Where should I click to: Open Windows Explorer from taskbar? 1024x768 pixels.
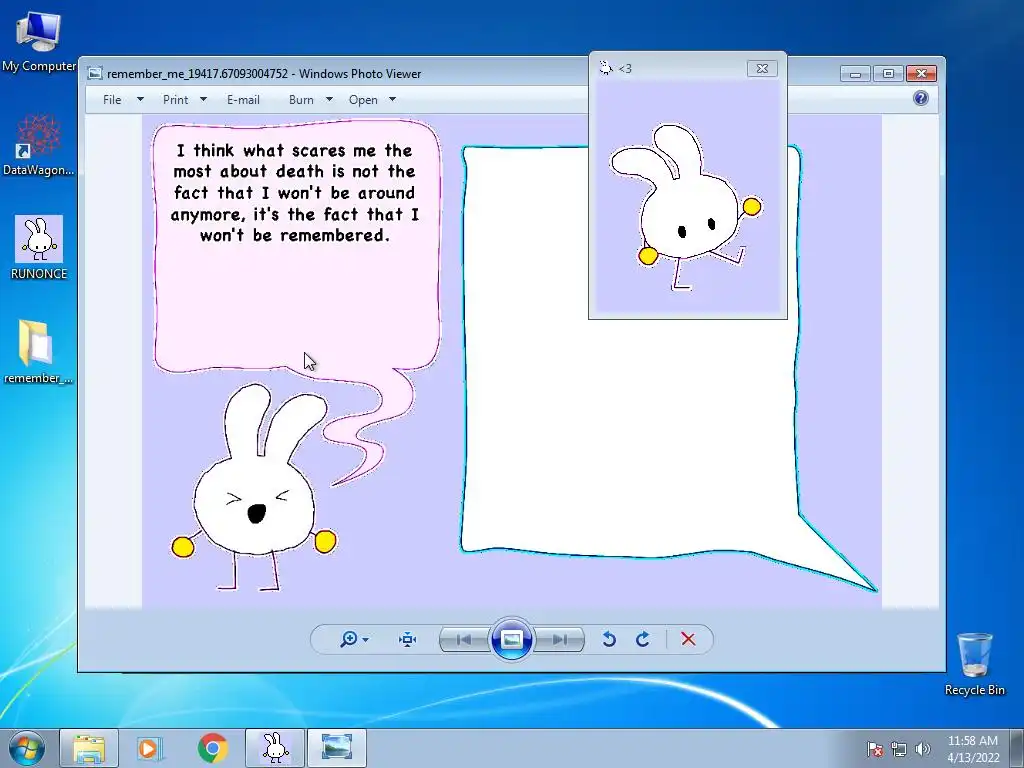coord(89,748)
